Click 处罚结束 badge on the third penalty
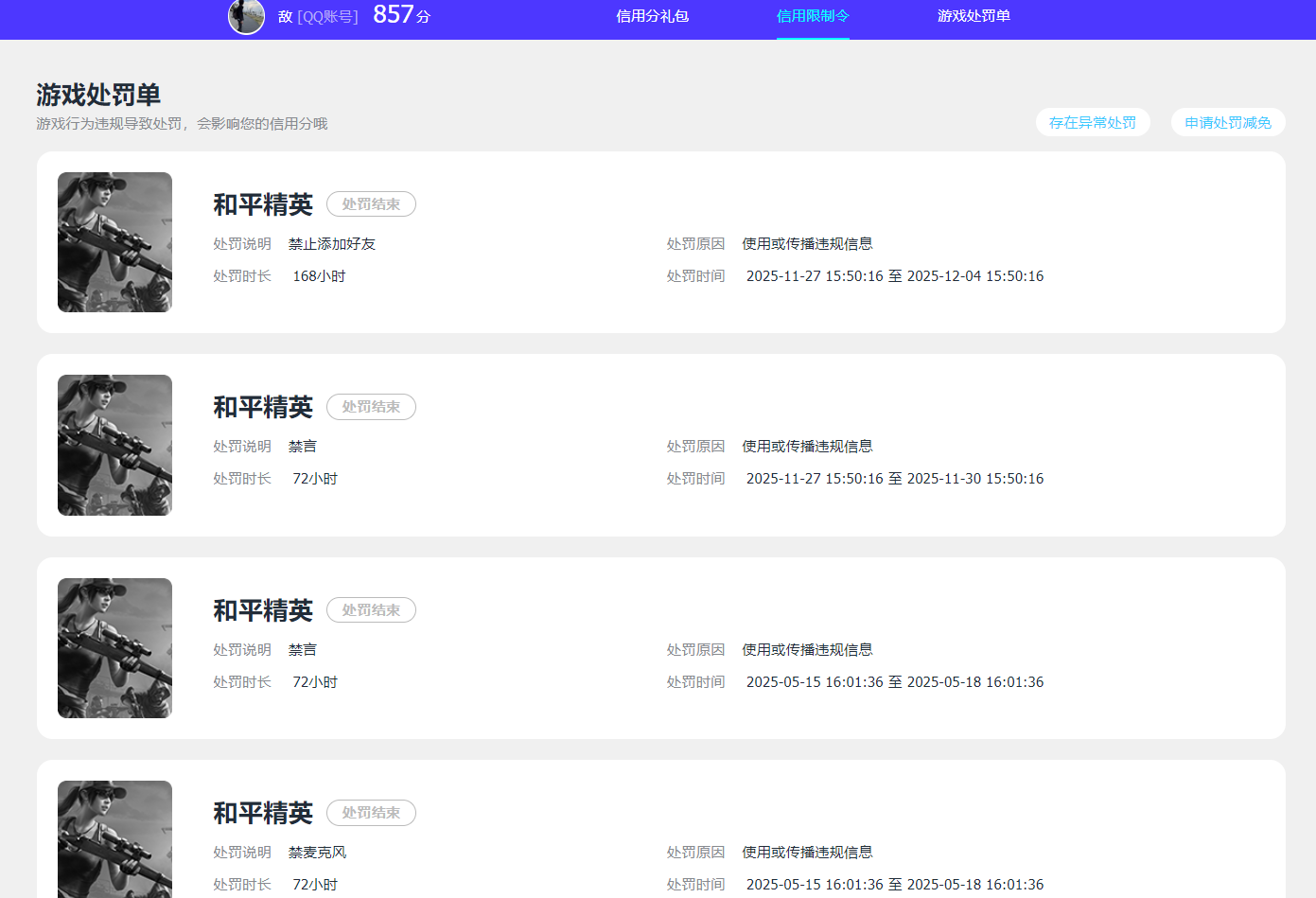Viewport: 1316px width, 898px height. coord(371,610)
